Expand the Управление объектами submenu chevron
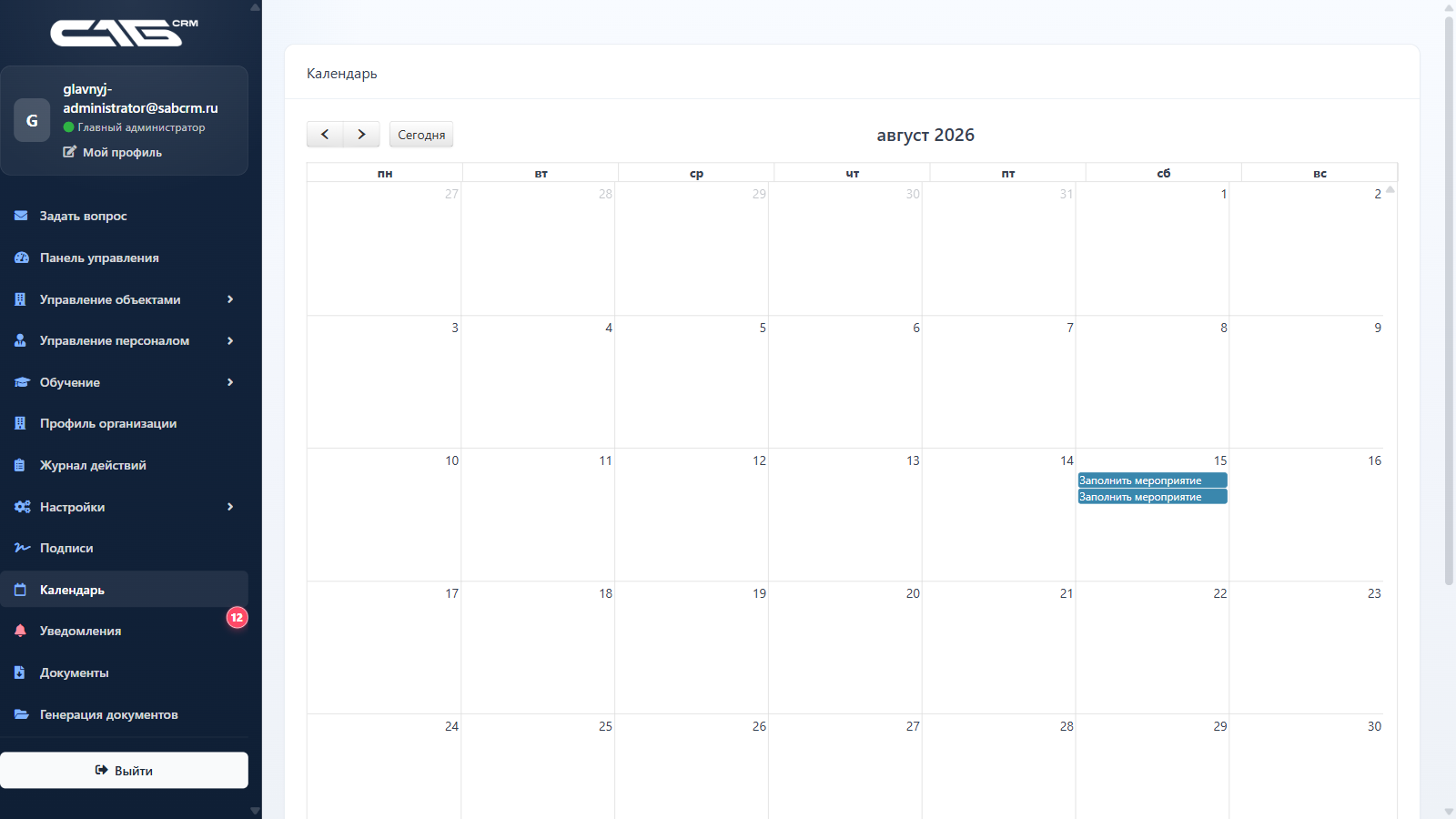The height and width of the screenshot is (819, 1456). (x=230, y=299)
